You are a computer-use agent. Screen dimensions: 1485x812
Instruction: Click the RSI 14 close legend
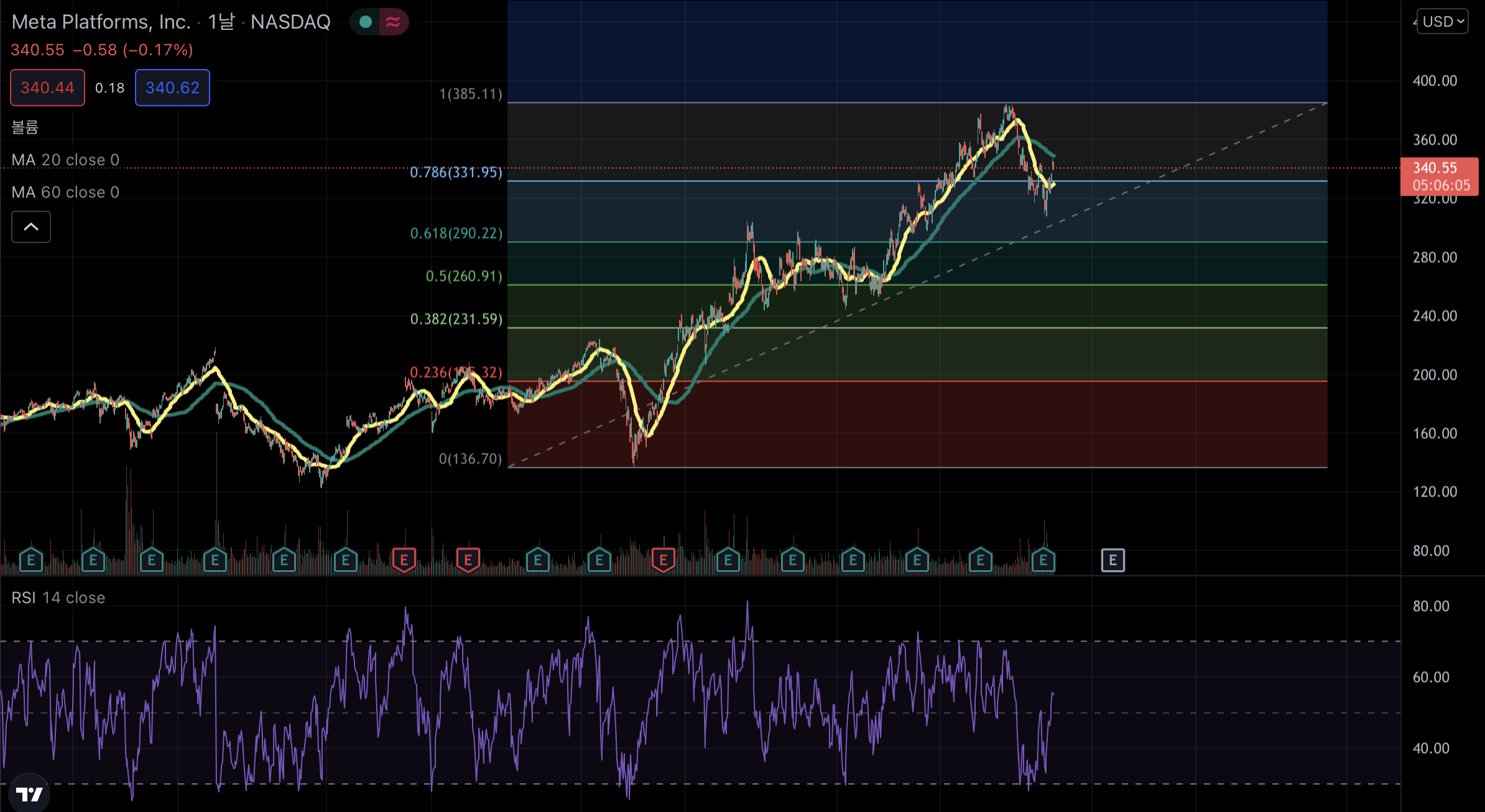coord(58,597)
